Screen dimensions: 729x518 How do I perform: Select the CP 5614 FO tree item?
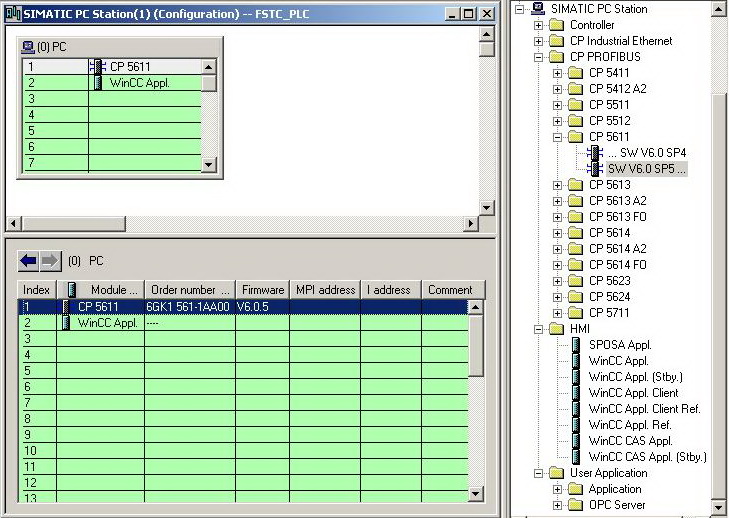point(617,265)
